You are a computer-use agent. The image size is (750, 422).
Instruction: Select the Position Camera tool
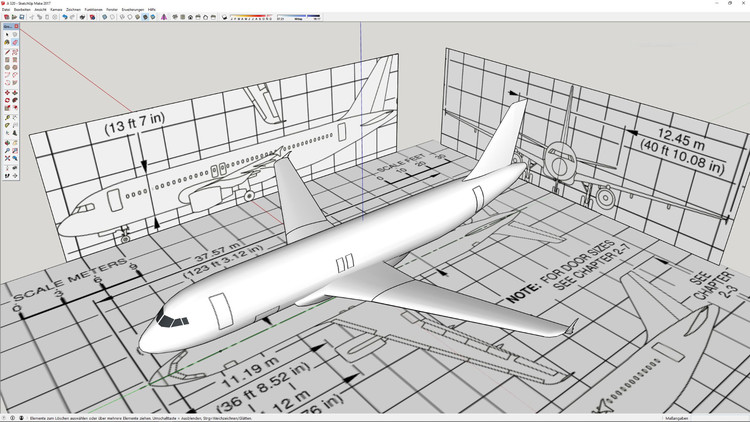7,167
